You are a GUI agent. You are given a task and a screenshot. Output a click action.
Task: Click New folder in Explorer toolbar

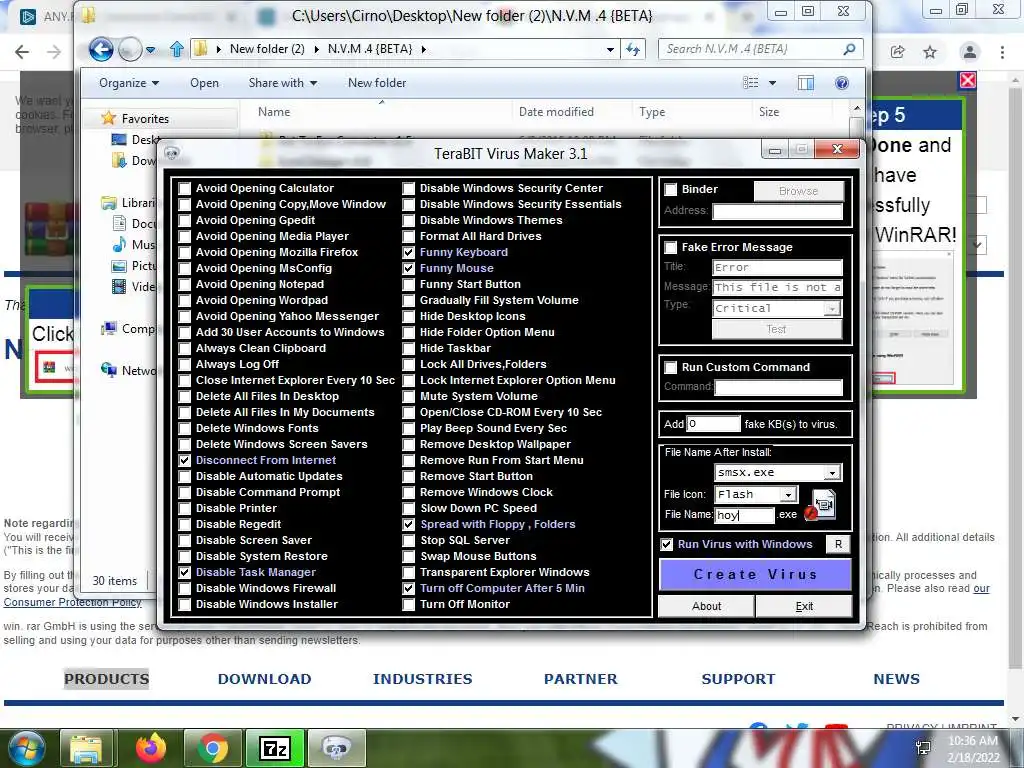pyautogui.click(x=377, y=83)
